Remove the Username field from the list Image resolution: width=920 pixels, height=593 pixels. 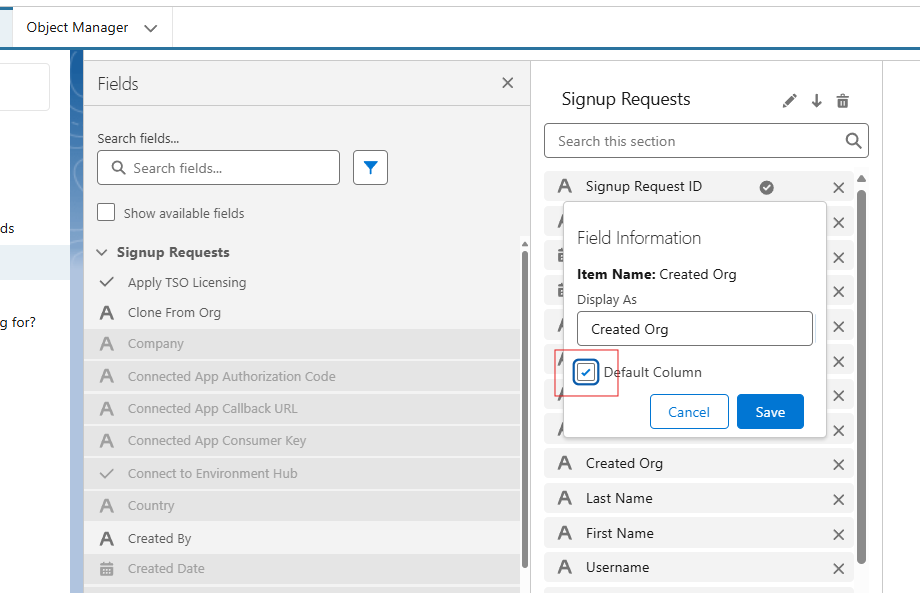pos(838,569)
